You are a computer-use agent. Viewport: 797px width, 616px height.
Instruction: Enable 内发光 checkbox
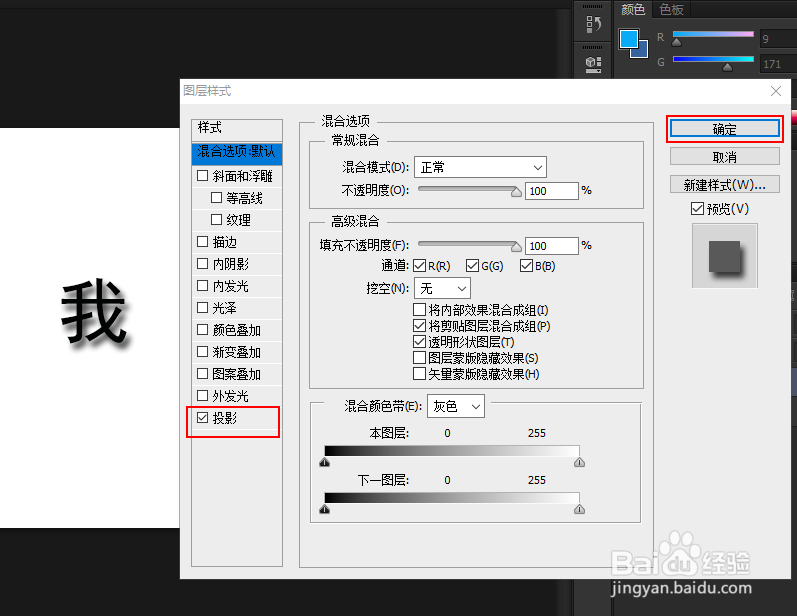click(x=202, y=286)
